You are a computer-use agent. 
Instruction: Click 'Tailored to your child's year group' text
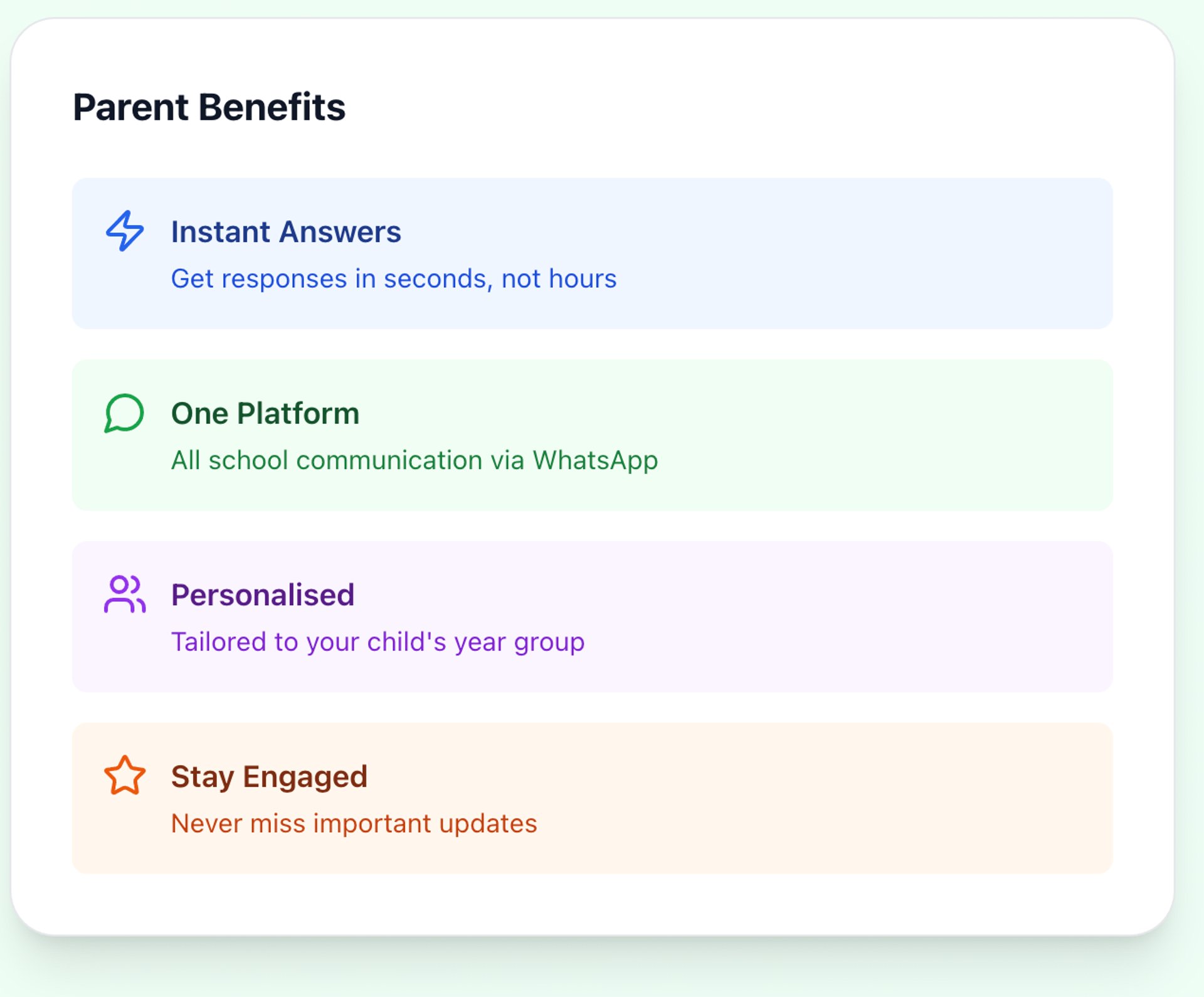tap(378, 641)
